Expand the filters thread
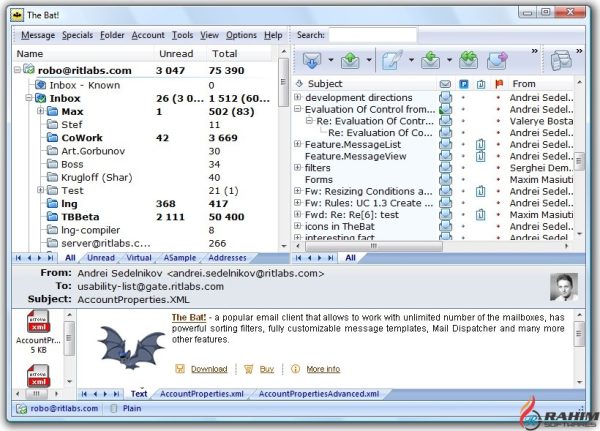This screenshot has width=600, height=431. [297, 167]
